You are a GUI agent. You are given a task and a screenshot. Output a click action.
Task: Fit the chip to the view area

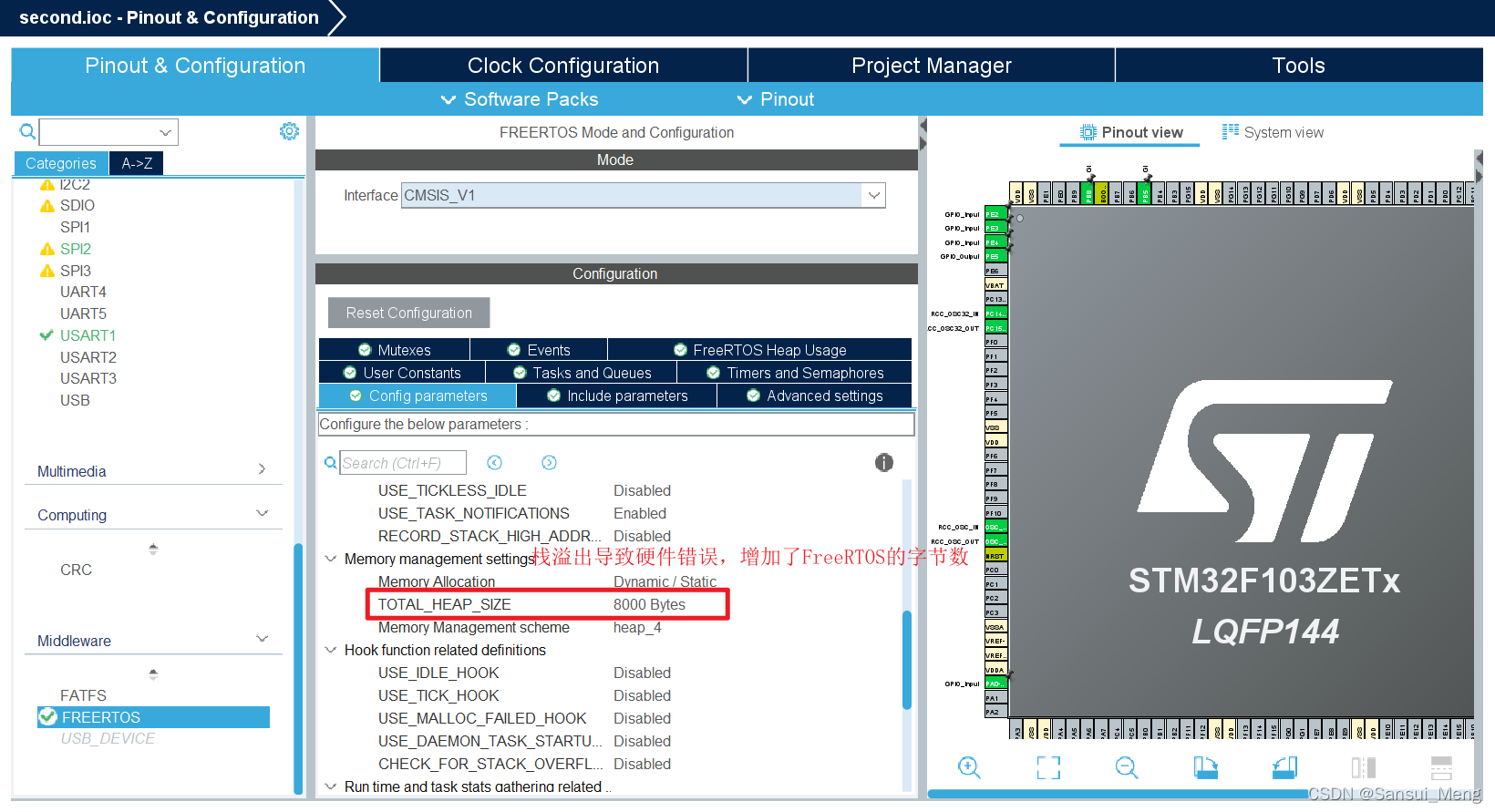coord(1048,768)
